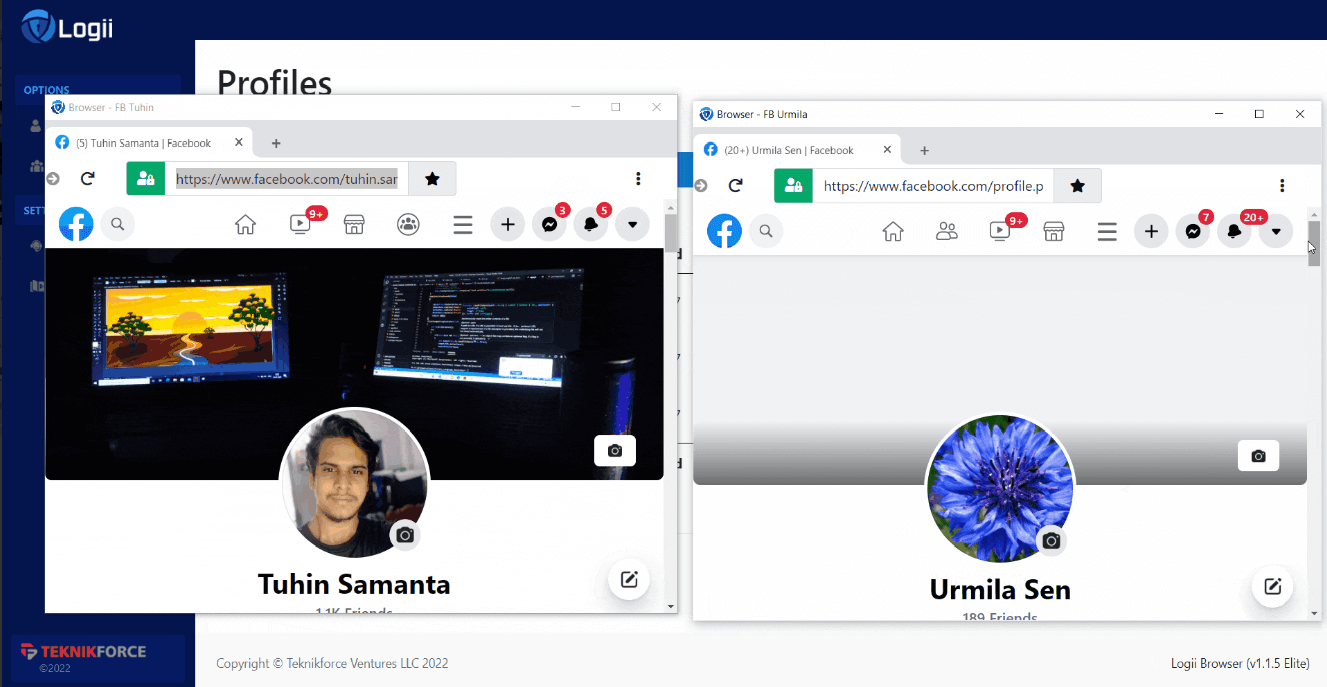1327x687 pixels.
Task: Open Marketplace icon in Urmila window
Action: (1053, 232)
